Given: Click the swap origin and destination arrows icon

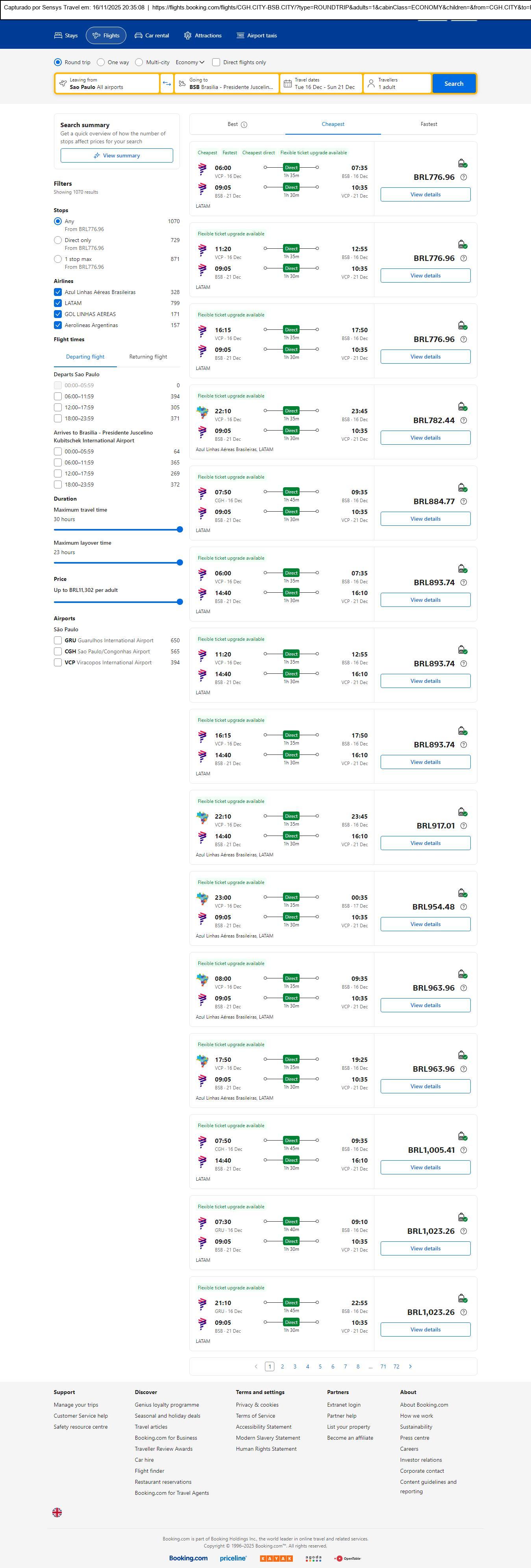Looking at the screenshot, I should click(x=167, y=83).
